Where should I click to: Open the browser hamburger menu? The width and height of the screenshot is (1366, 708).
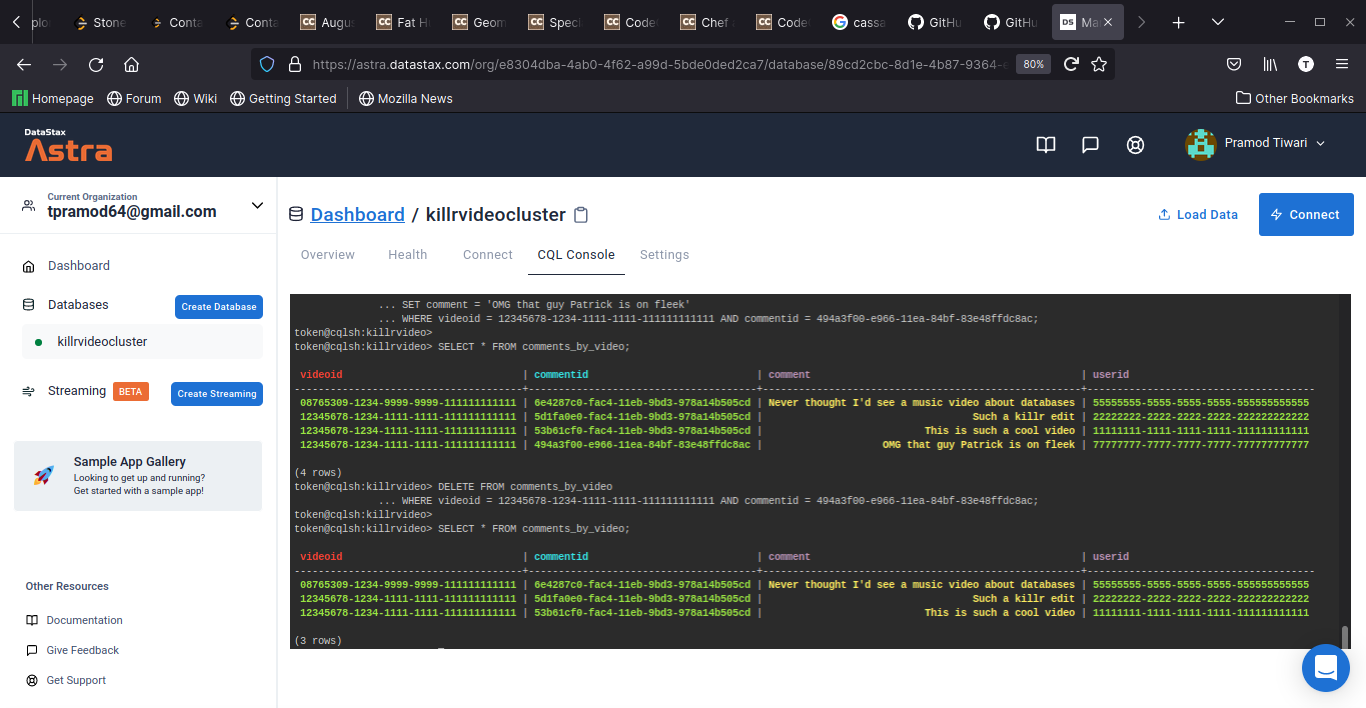point(1342,64)
